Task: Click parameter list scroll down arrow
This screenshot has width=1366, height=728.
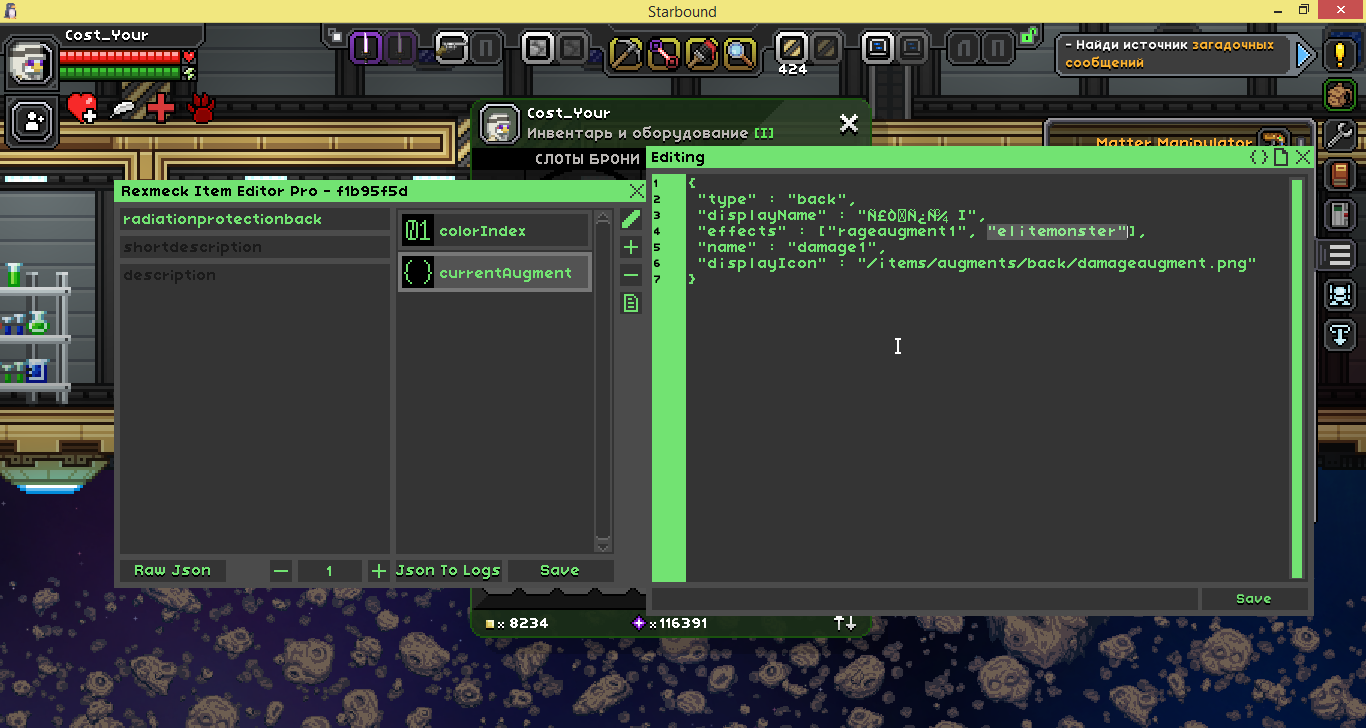Action: coord(602,545)
